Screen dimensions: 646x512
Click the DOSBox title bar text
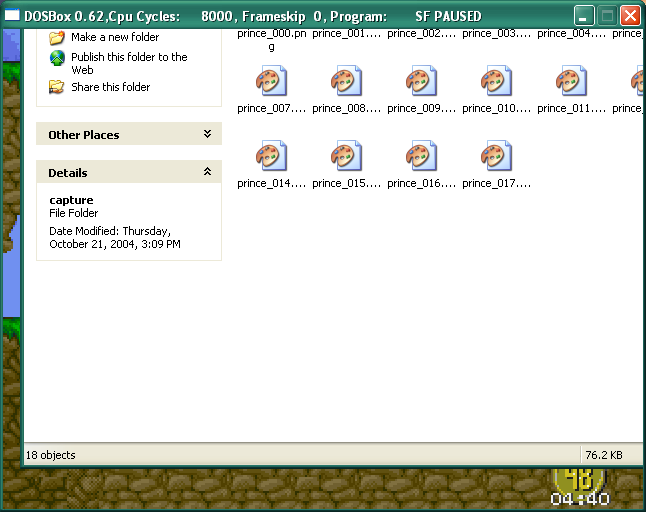tap(253, 16)
